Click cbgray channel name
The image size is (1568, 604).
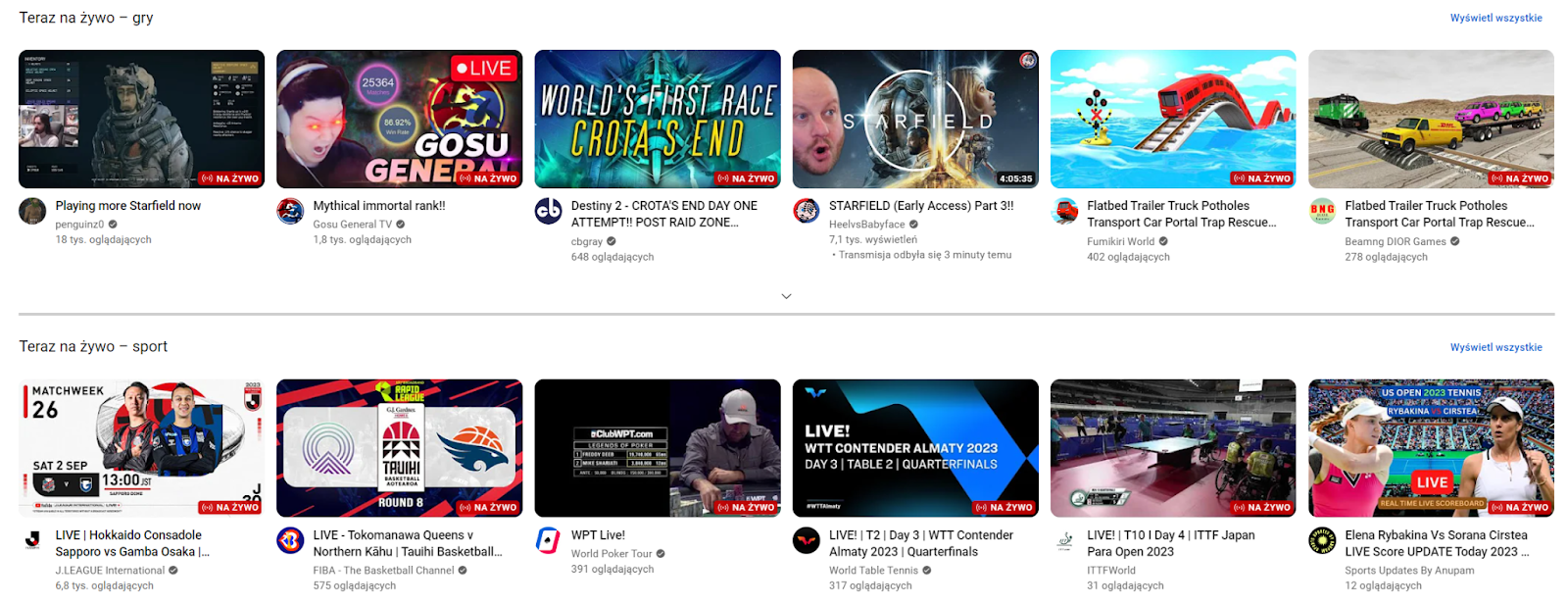pos(587,241)
